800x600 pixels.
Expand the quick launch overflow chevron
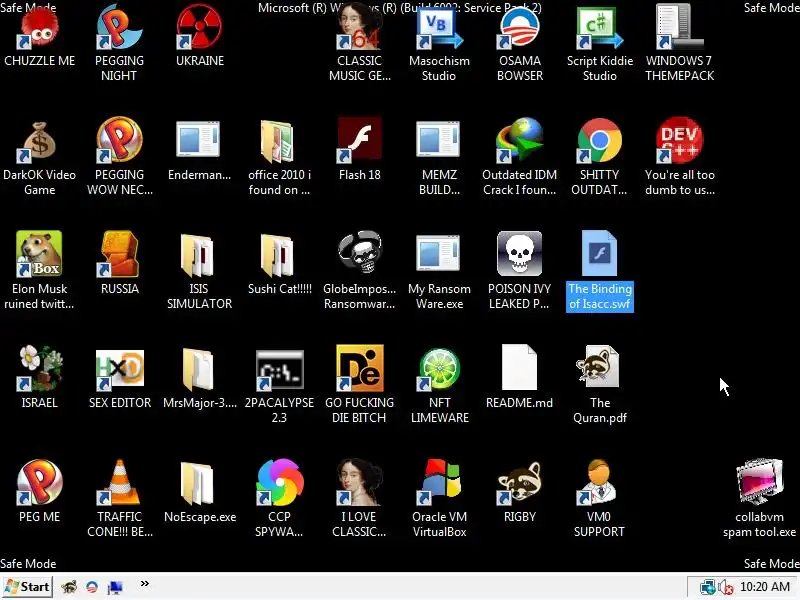click(x=145, y=584)
